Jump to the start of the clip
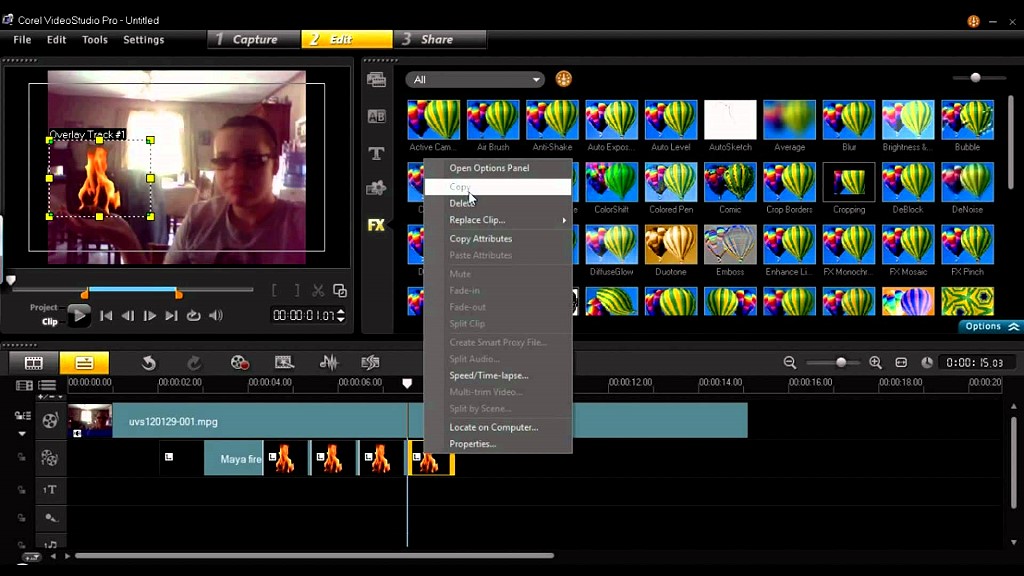The width and height of the screenshot is (1024, 576). pyautogui.click(x=106, y=316)
